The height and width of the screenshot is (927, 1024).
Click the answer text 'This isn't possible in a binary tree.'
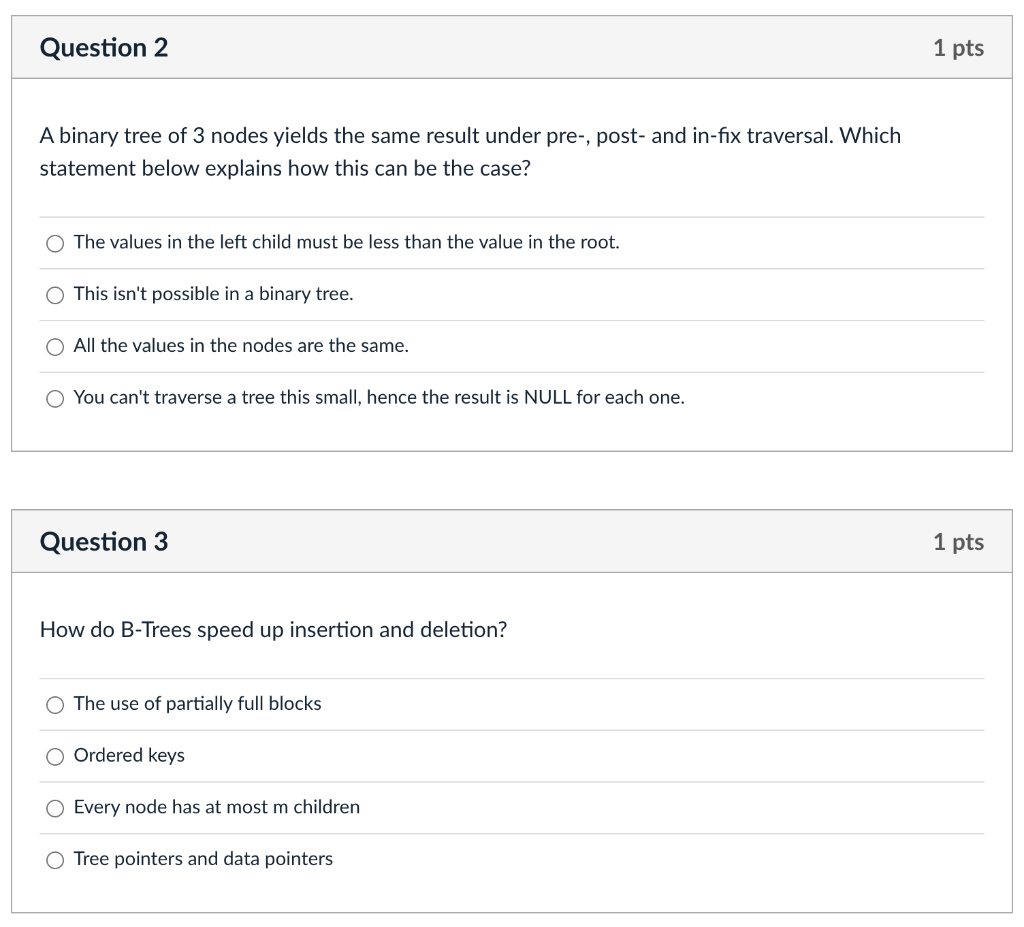(x=213, y=294)
